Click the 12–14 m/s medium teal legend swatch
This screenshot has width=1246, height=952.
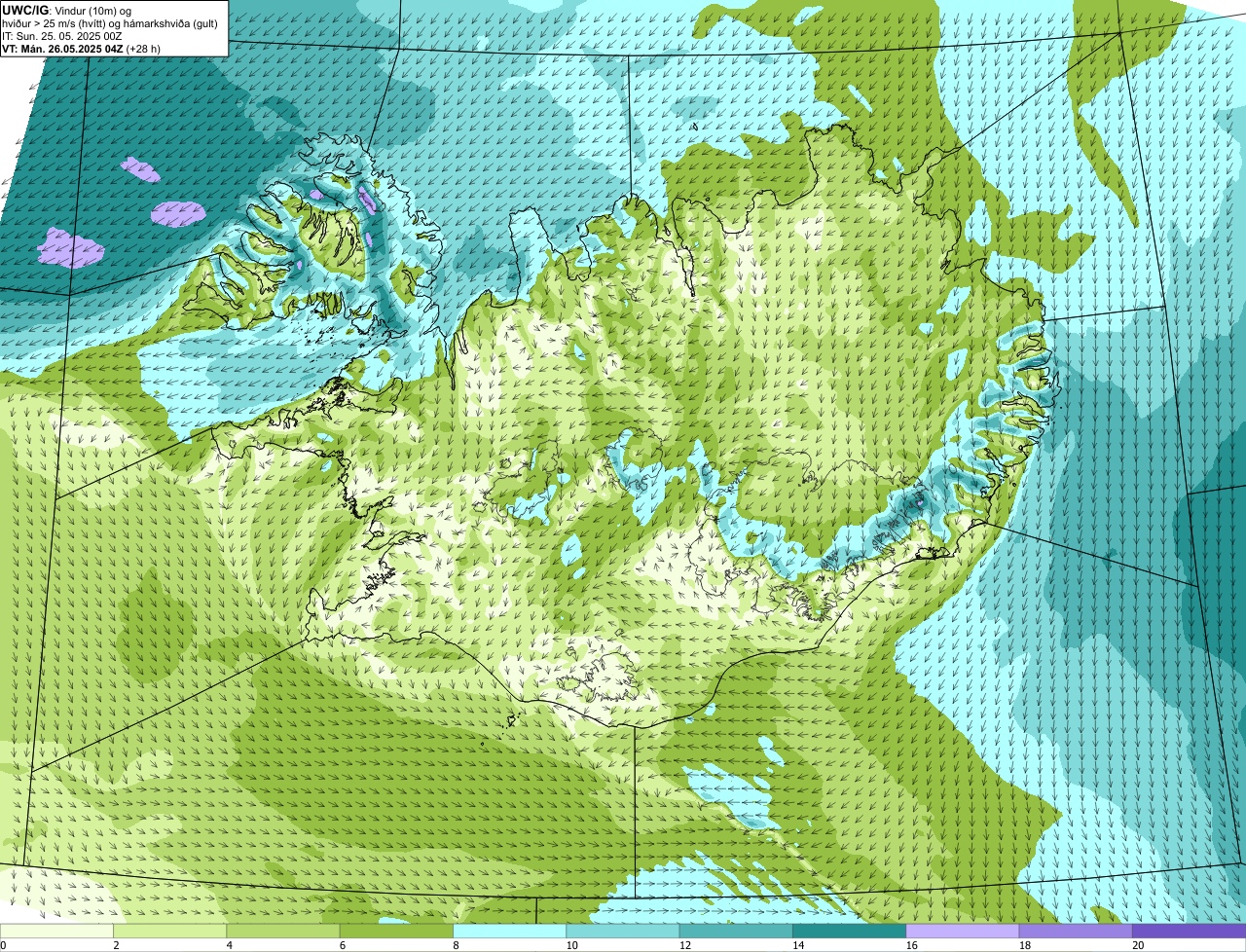pos(736,932)
